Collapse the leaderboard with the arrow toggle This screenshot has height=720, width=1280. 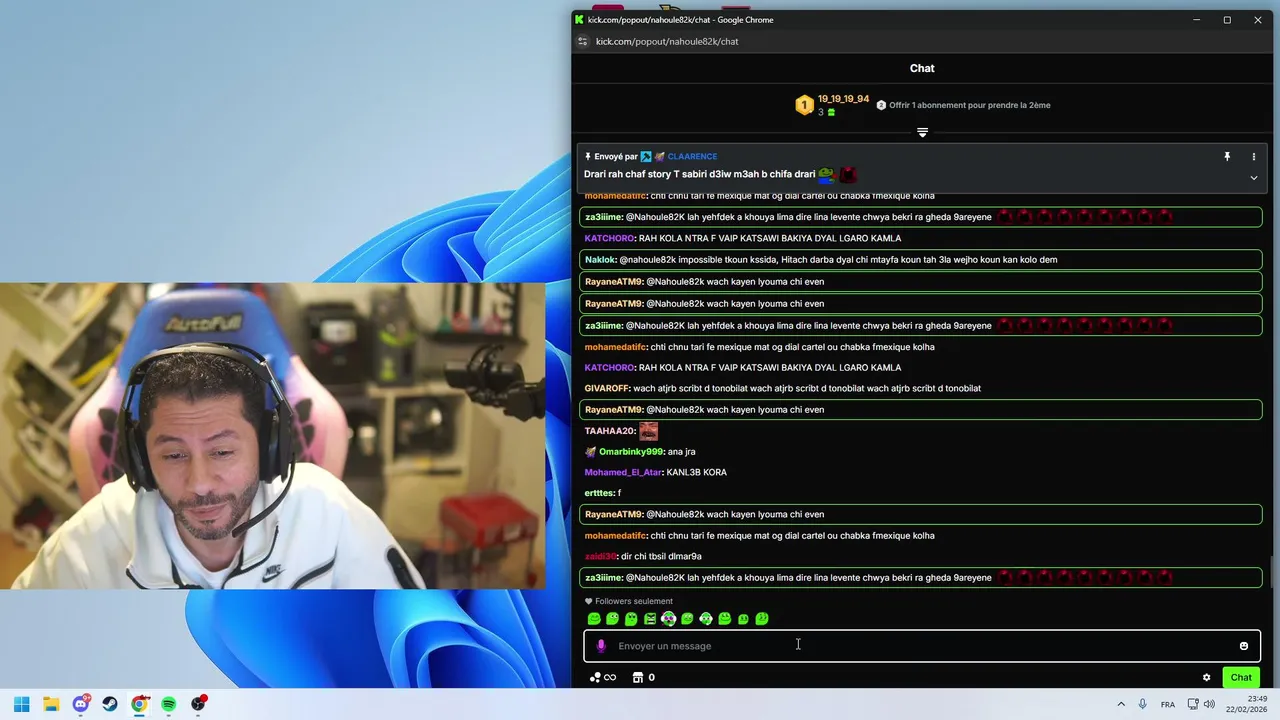point(922,132)
